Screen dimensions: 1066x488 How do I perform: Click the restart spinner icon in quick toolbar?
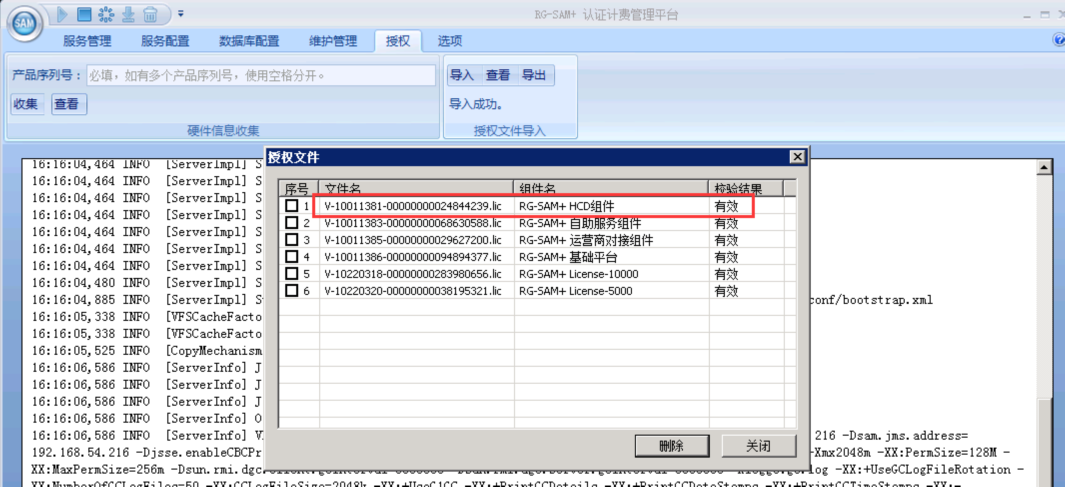[106, 14]
